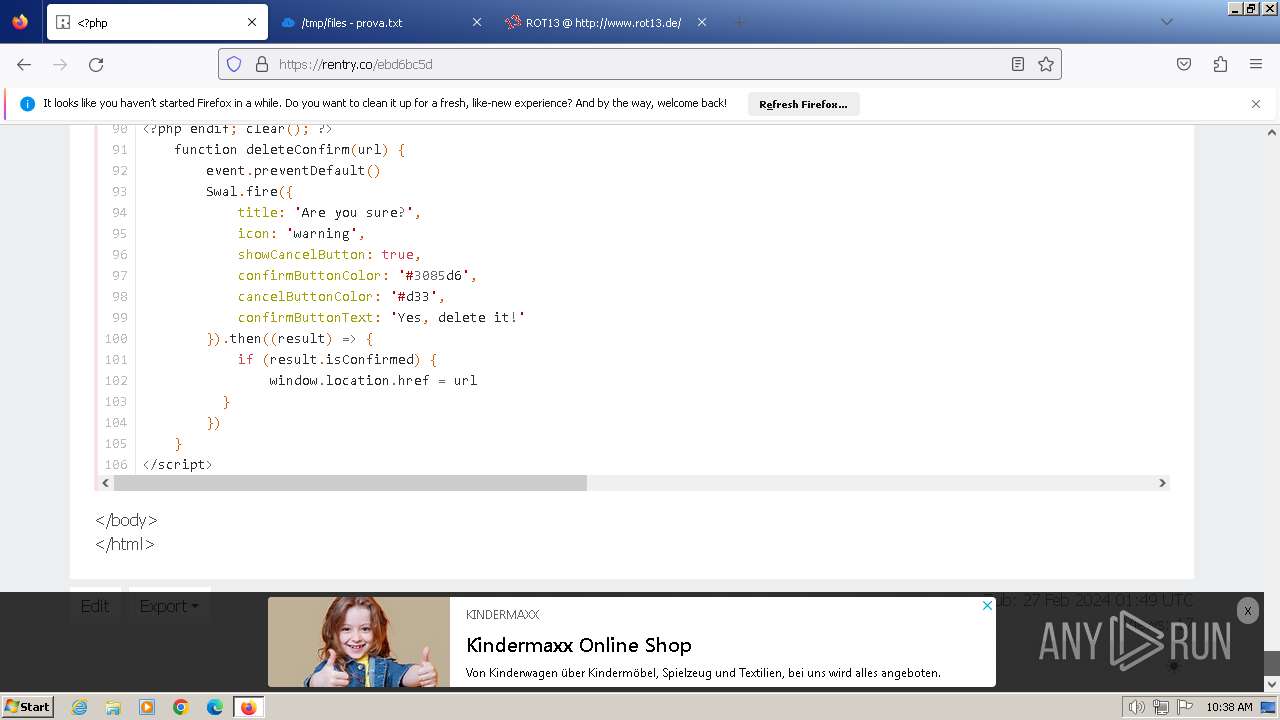
Task: Launch Internet Explorer from taskbar
Action: point(79,707)
